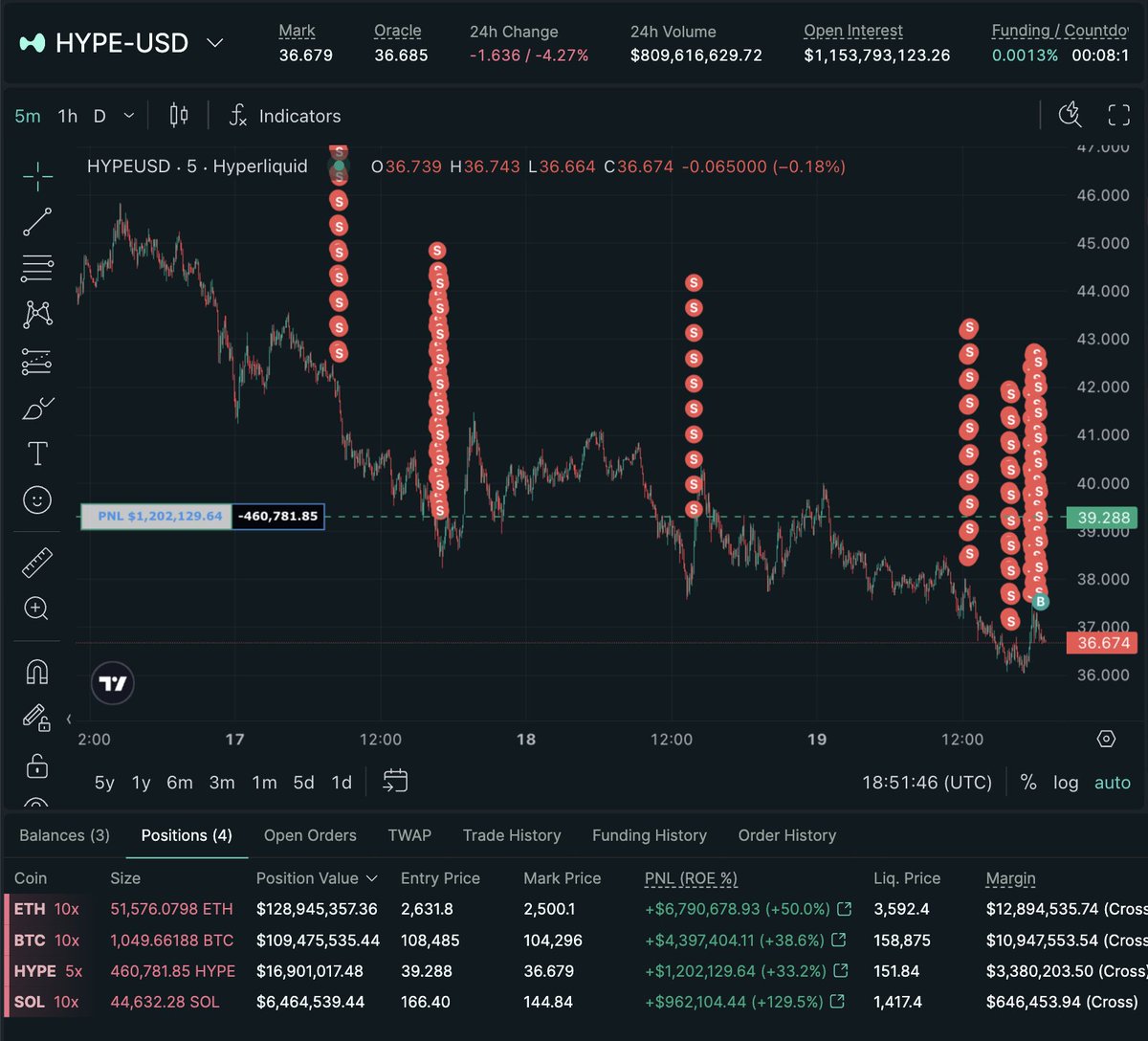This screenshot has width=1148, height=1041.
Task: Click the SOL coin in positions table
Action: pyautogui.click(x=30, y=1002)
